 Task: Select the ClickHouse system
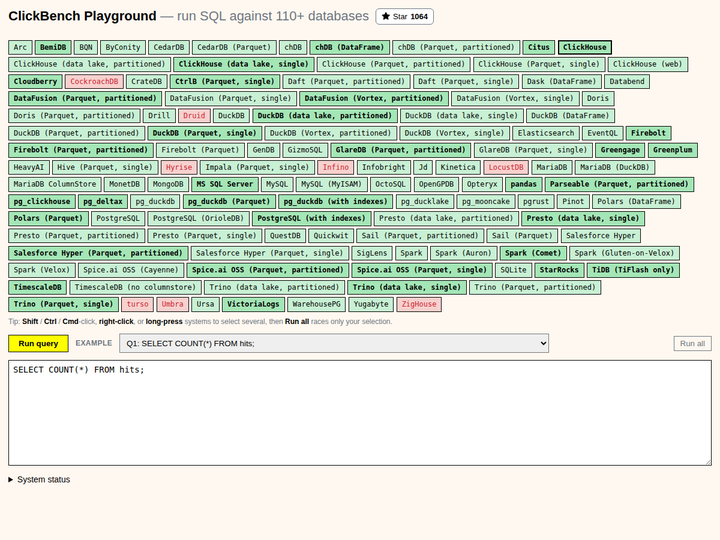click(x=585, y=47)
